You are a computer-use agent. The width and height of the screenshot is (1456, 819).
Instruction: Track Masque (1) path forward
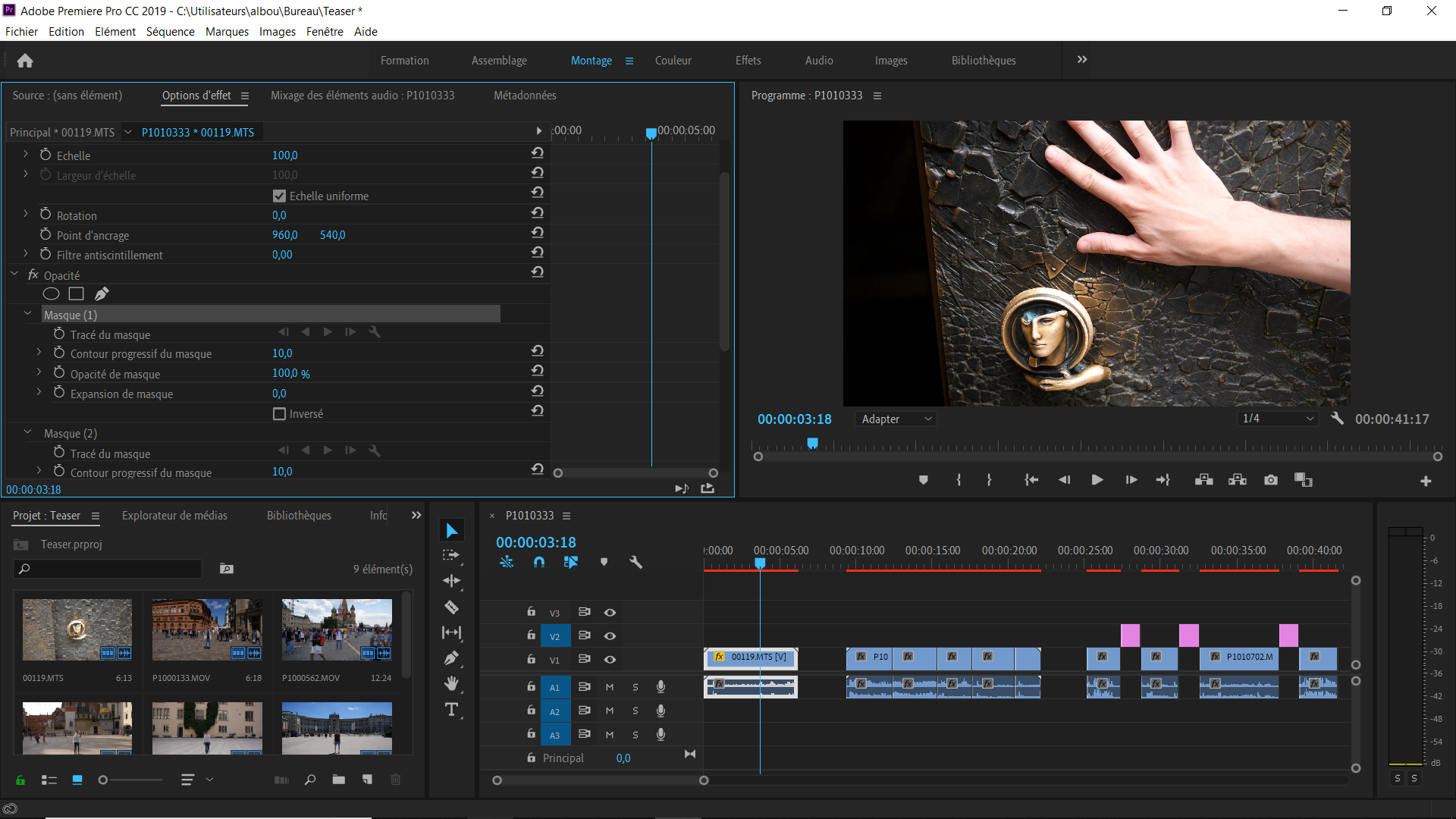[328, 332]
